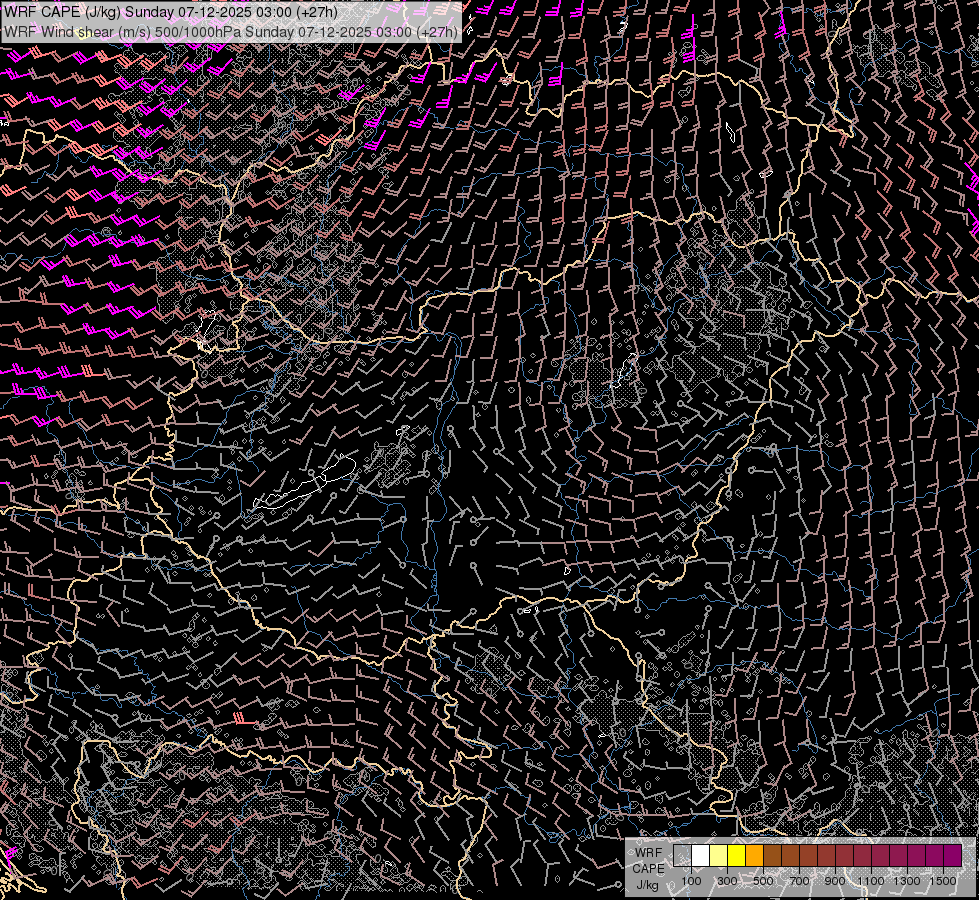Click the WRF CAPE title line

coord(170,12)
